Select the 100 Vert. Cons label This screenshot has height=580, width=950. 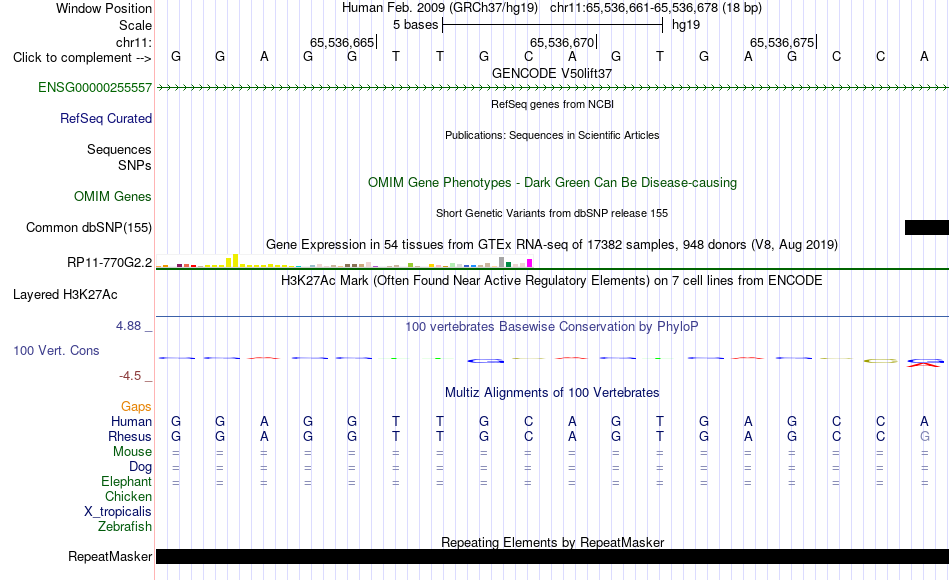click(56, 350)
